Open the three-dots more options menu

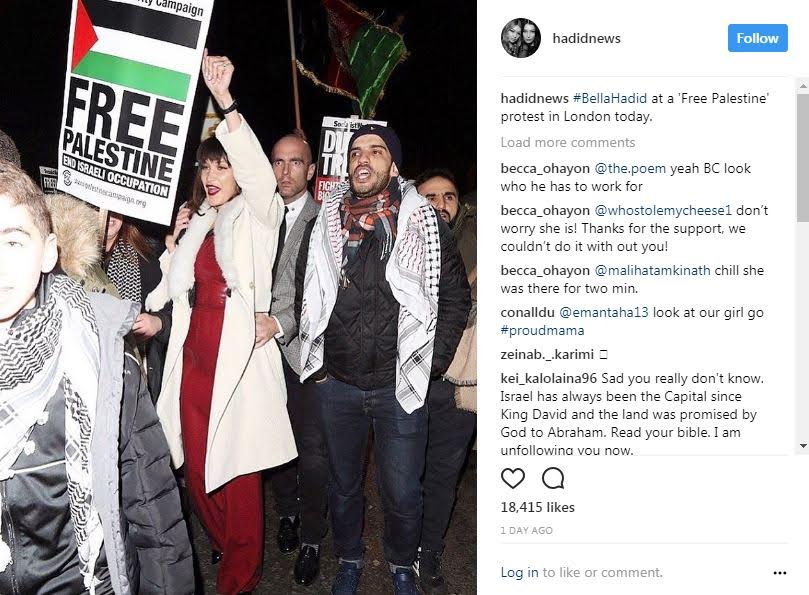point(780,573)
